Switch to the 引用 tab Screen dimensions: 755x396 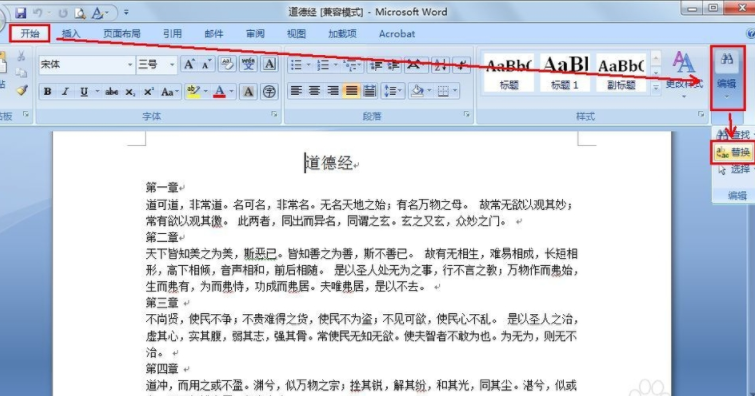[172, 34]
